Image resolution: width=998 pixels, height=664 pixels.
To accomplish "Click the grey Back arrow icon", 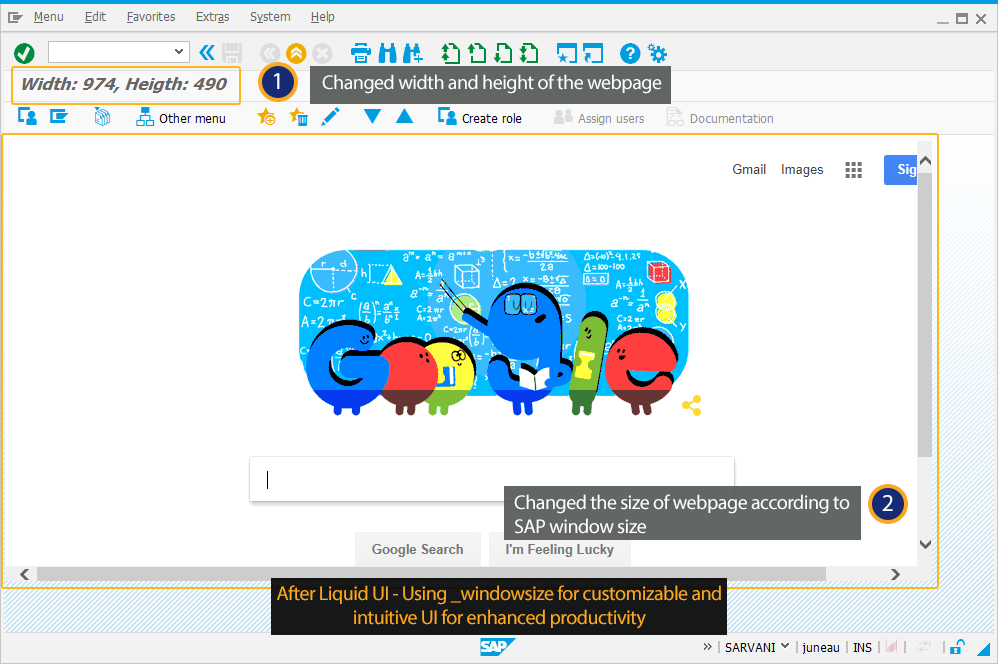I will (270, 53).
